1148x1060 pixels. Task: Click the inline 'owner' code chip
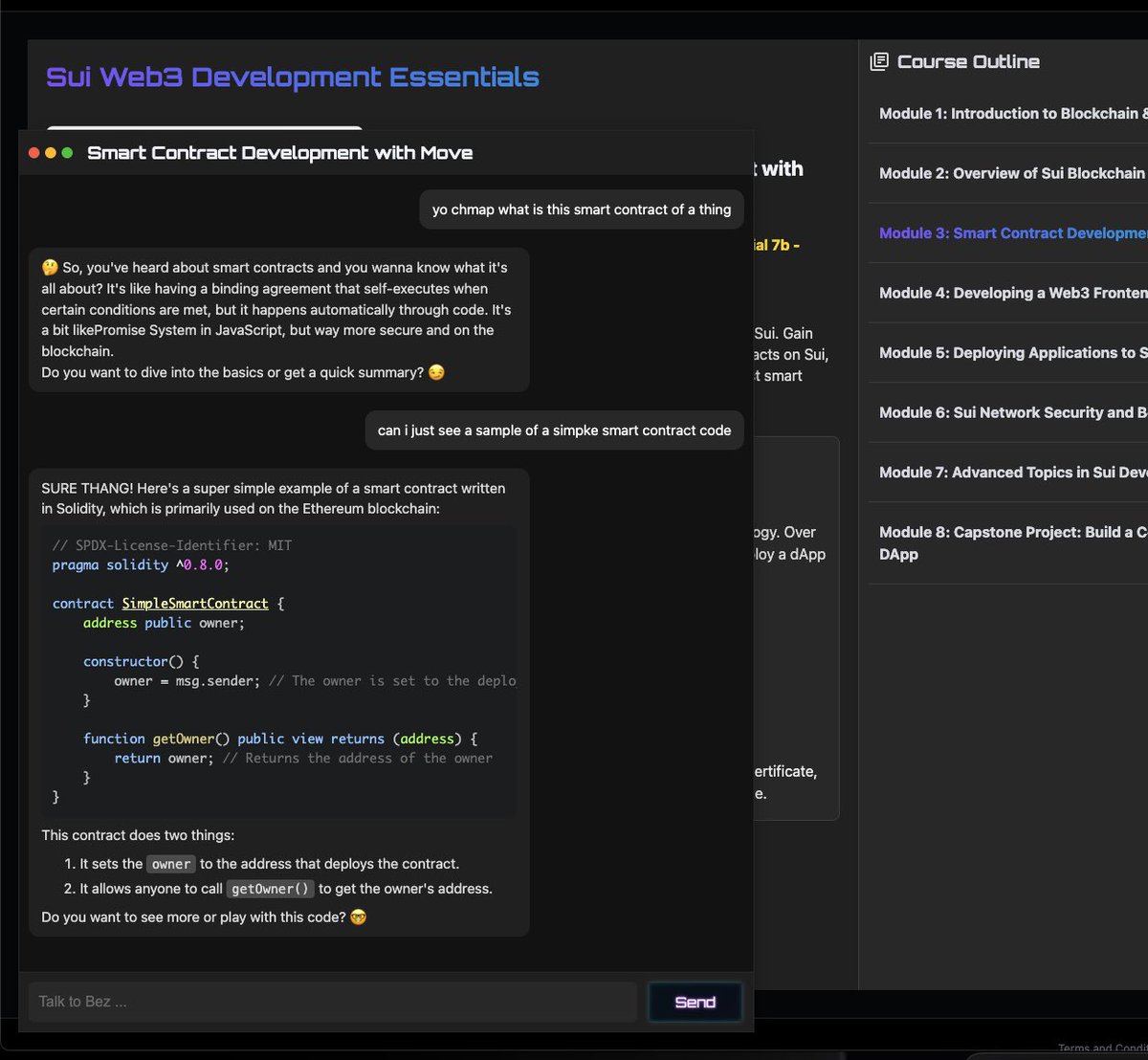coord(171,864)
